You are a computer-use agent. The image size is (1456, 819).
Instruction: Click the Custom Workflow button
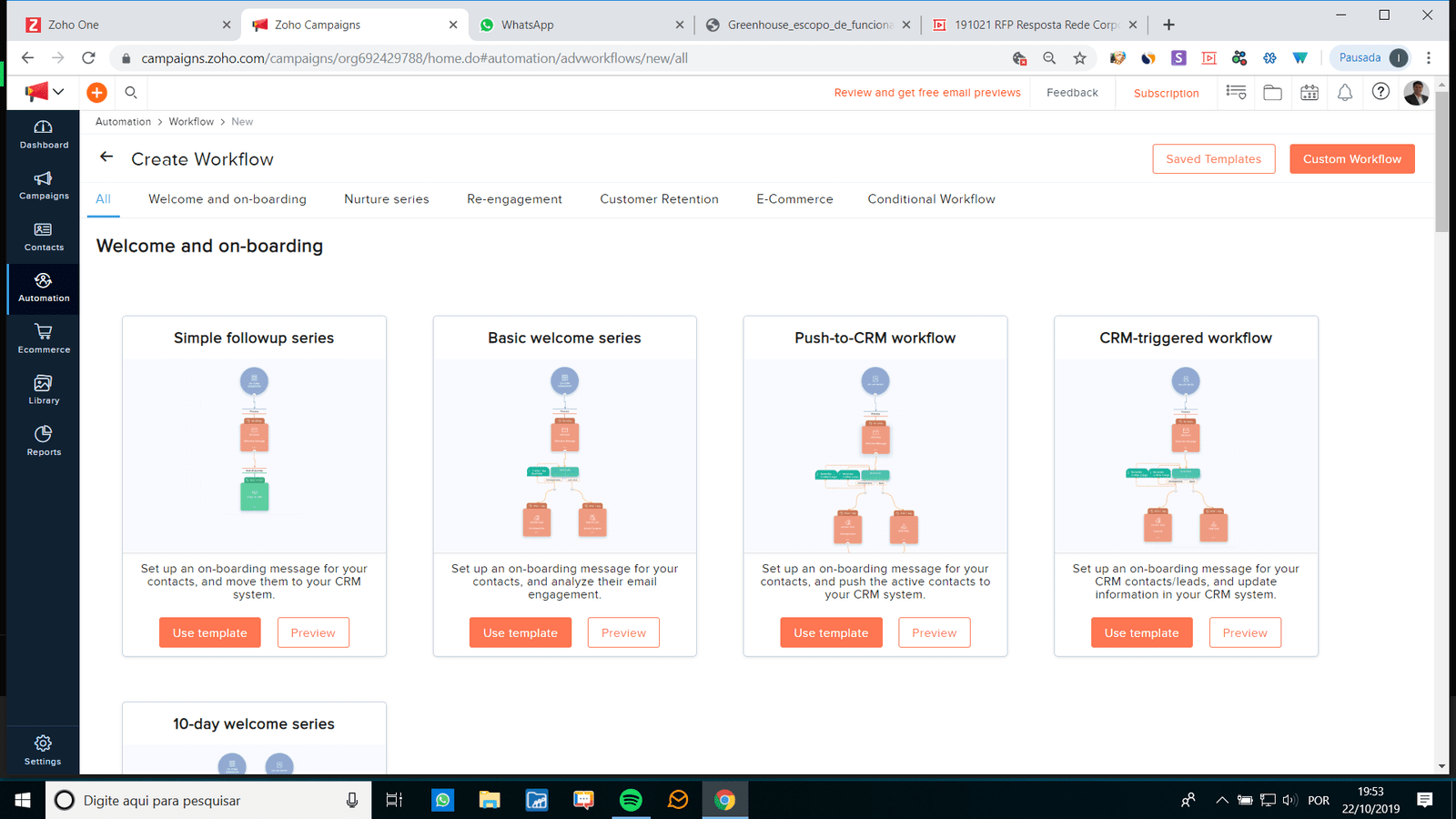[1352, 158]
